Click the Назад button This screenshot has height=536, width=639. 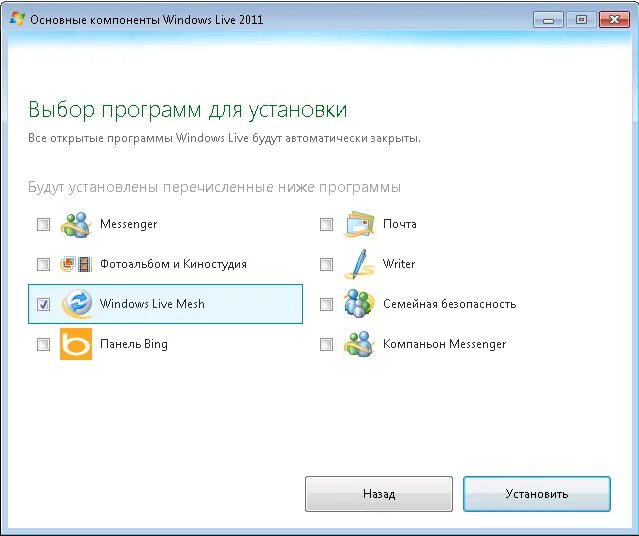pyautogui.click(x=379, y=494)
